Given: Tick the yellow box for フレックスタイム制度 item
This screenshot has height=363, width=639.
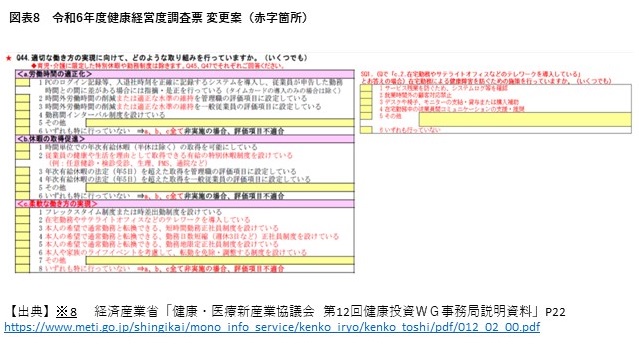Looking at the screenshot, I should [x=22, y=212].
